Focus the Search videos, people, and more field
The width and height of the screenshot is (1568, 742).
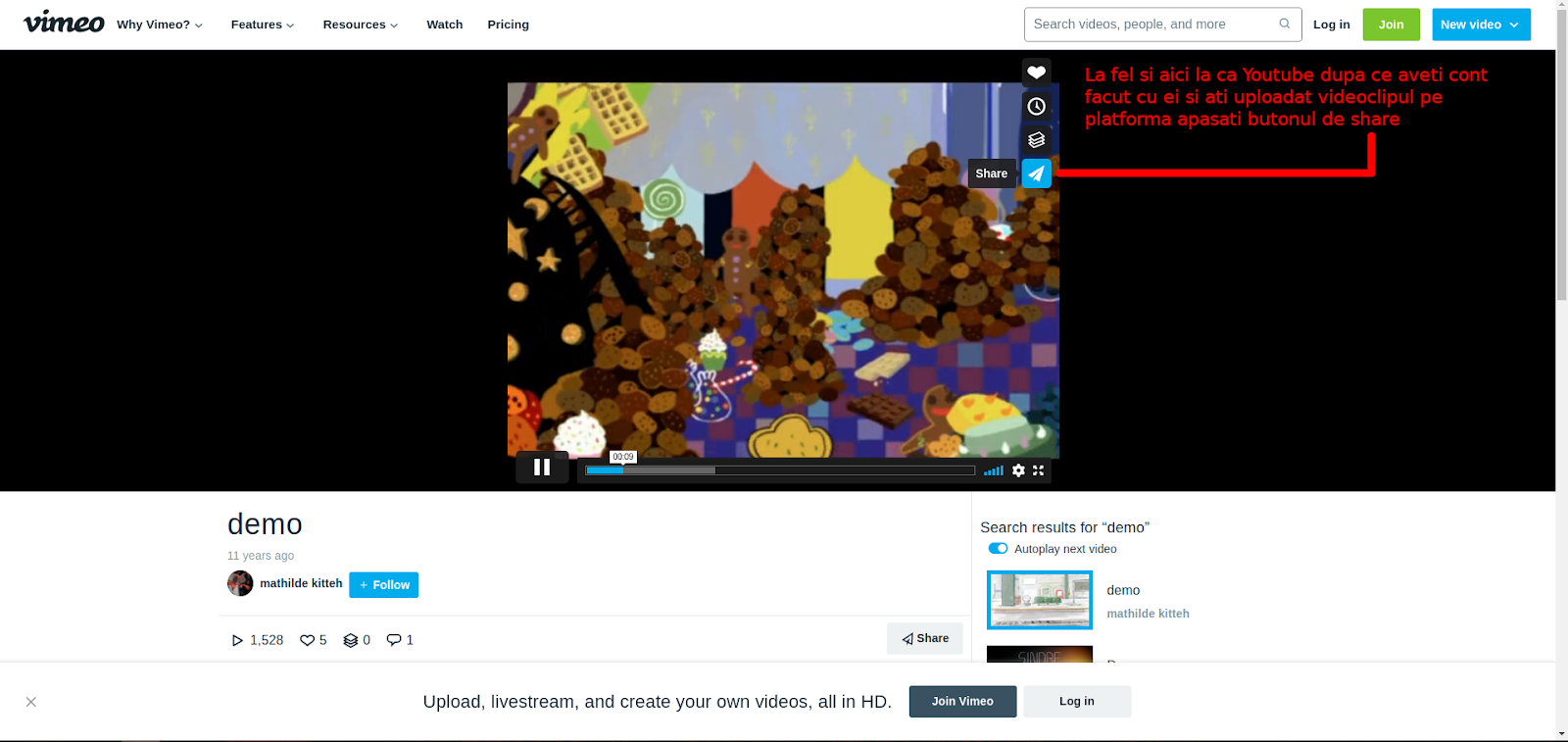(x=1162, y=25)
